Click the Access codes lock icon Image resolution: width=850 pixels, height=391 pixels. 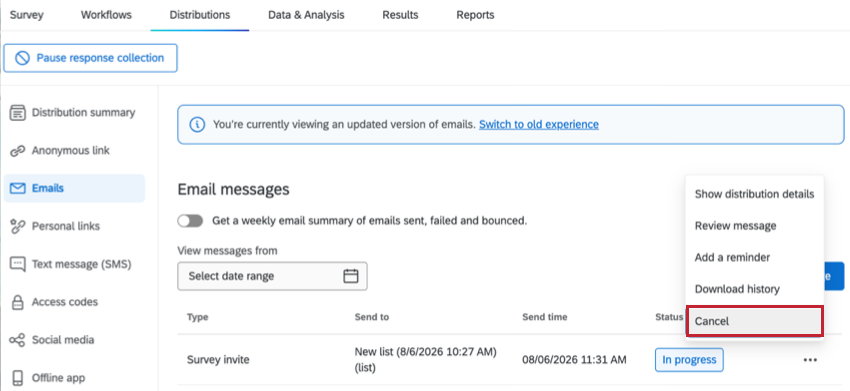[18, 302]
